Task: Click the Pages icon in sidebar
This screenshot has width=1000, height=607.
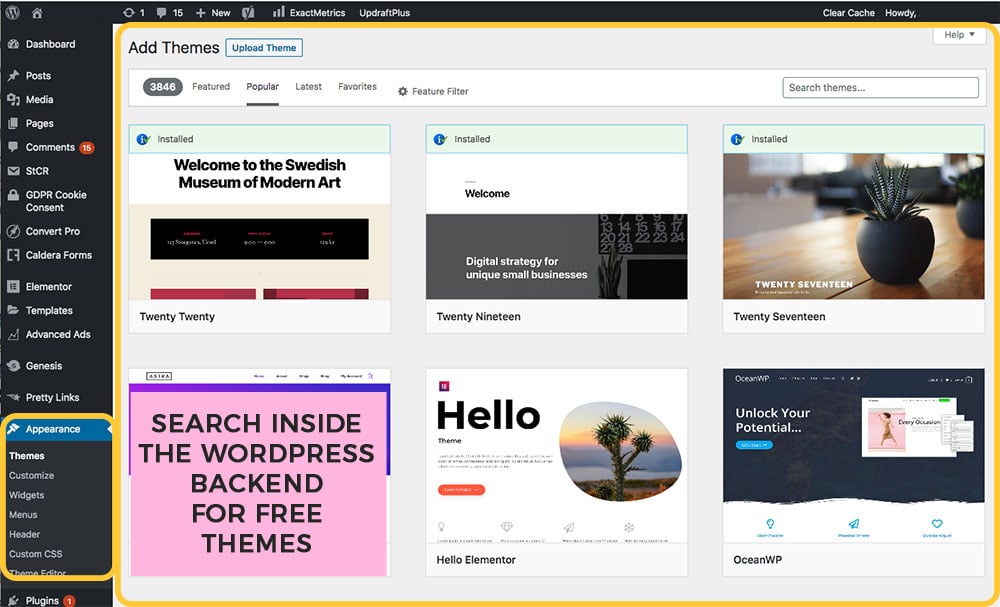Action: (13, 123)
